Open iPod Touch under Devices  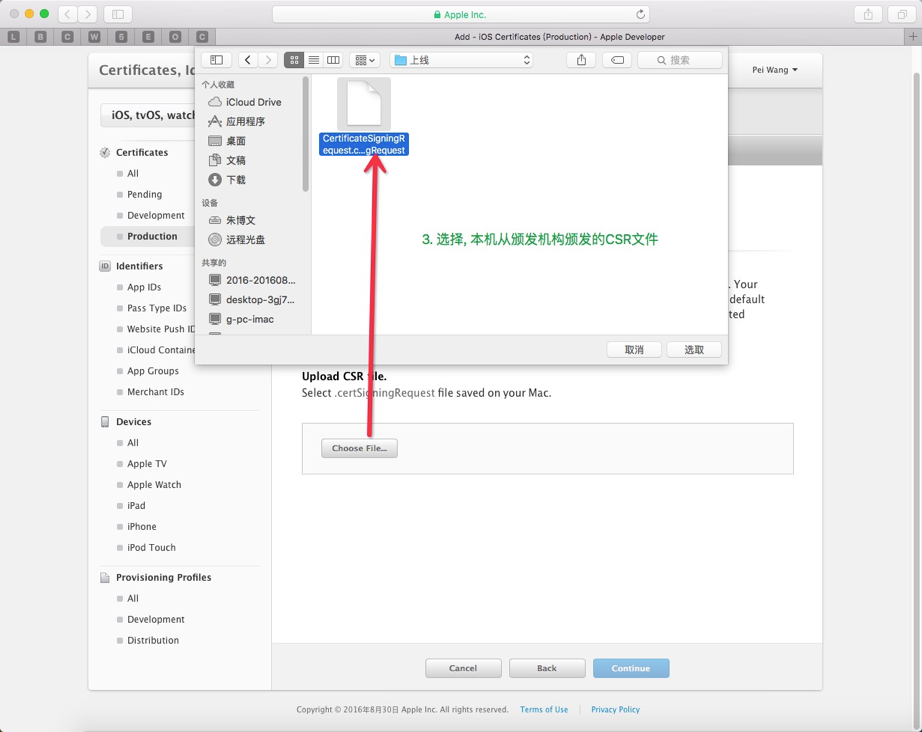click(x=151, y=547)
